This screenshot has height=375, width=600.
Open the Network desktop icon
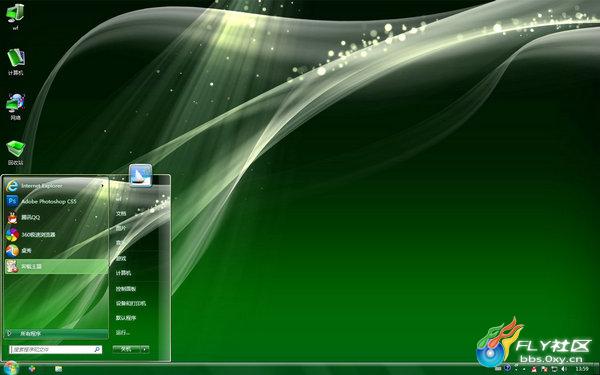[16, 107]
